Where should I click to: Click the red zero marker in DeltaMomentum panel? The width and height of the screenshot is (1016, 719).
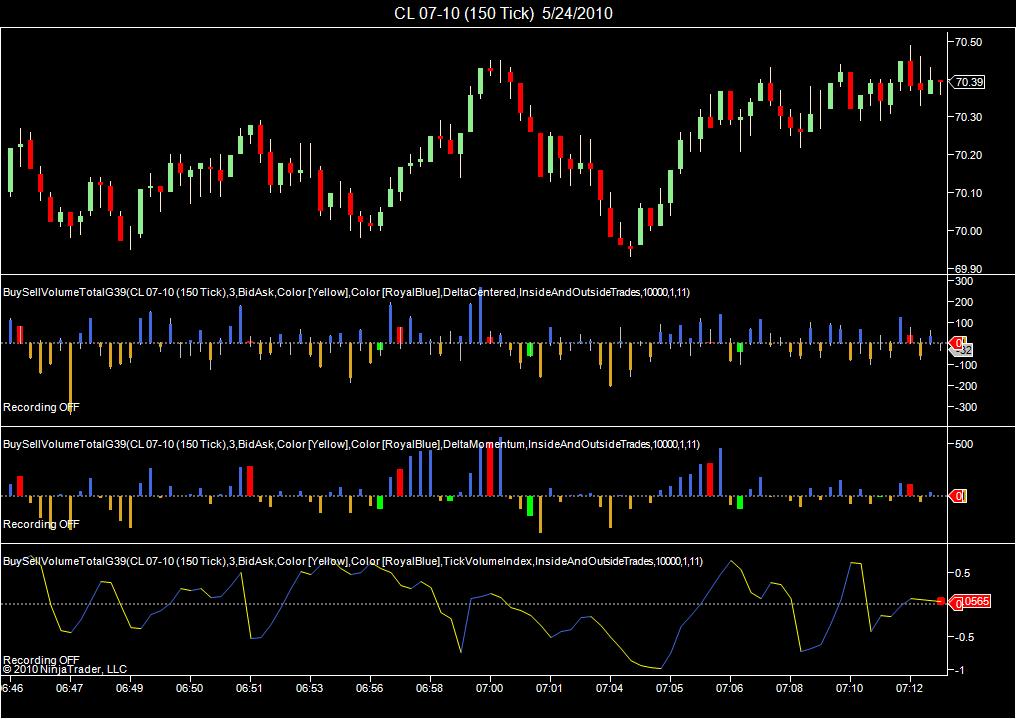tap(958, 496)
